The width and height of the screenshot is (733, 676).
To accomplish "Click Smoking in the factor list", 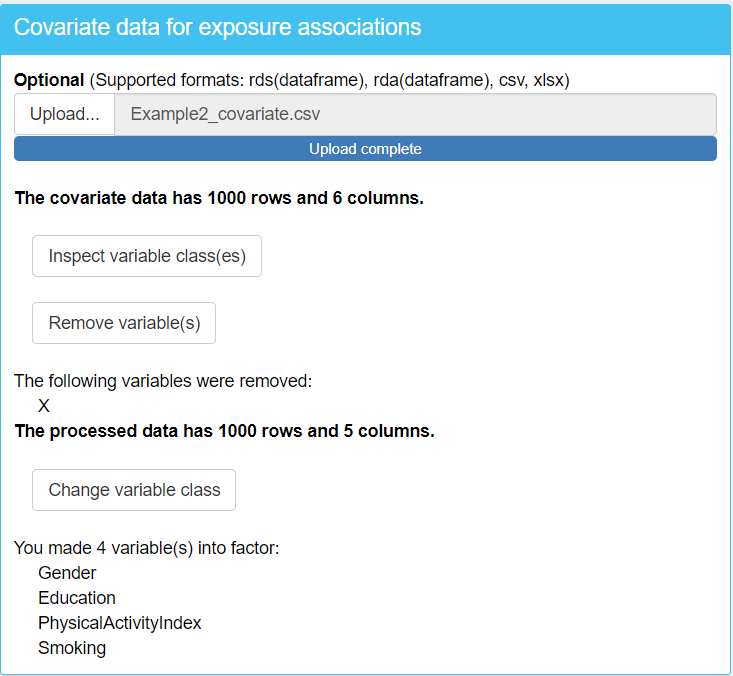I will (72, 648).
